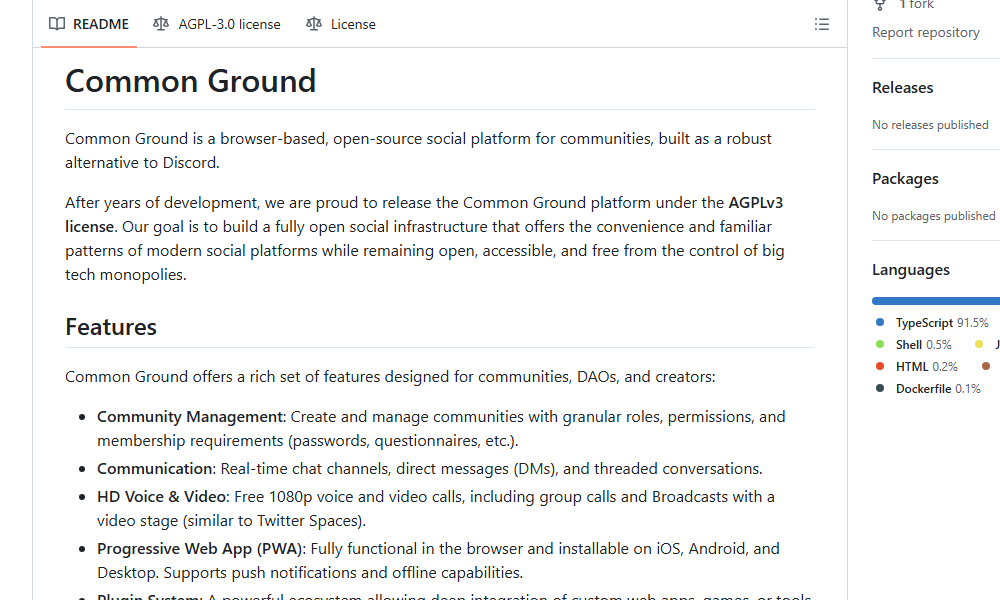Select the fork icon near 1 fork
This screenshot has height=600, width=1000.
coord(879,5)
